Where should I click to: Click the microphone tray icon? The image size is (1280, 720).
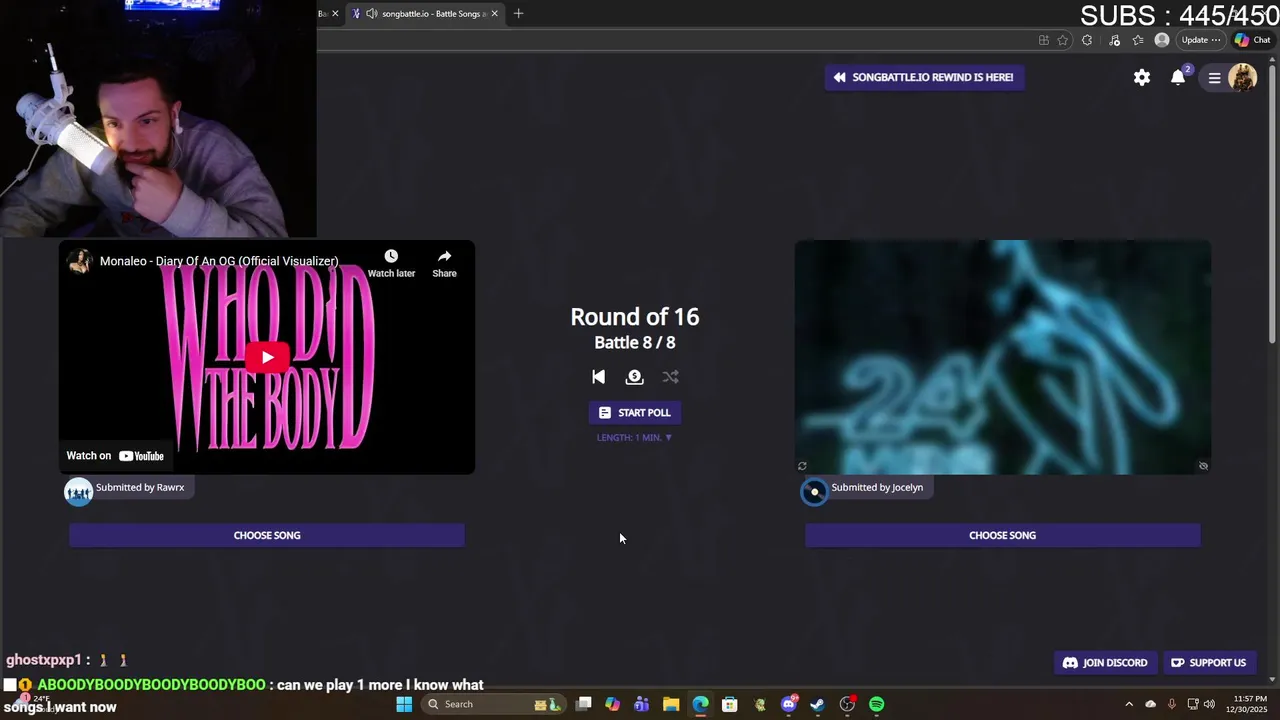coord(1172,704)
